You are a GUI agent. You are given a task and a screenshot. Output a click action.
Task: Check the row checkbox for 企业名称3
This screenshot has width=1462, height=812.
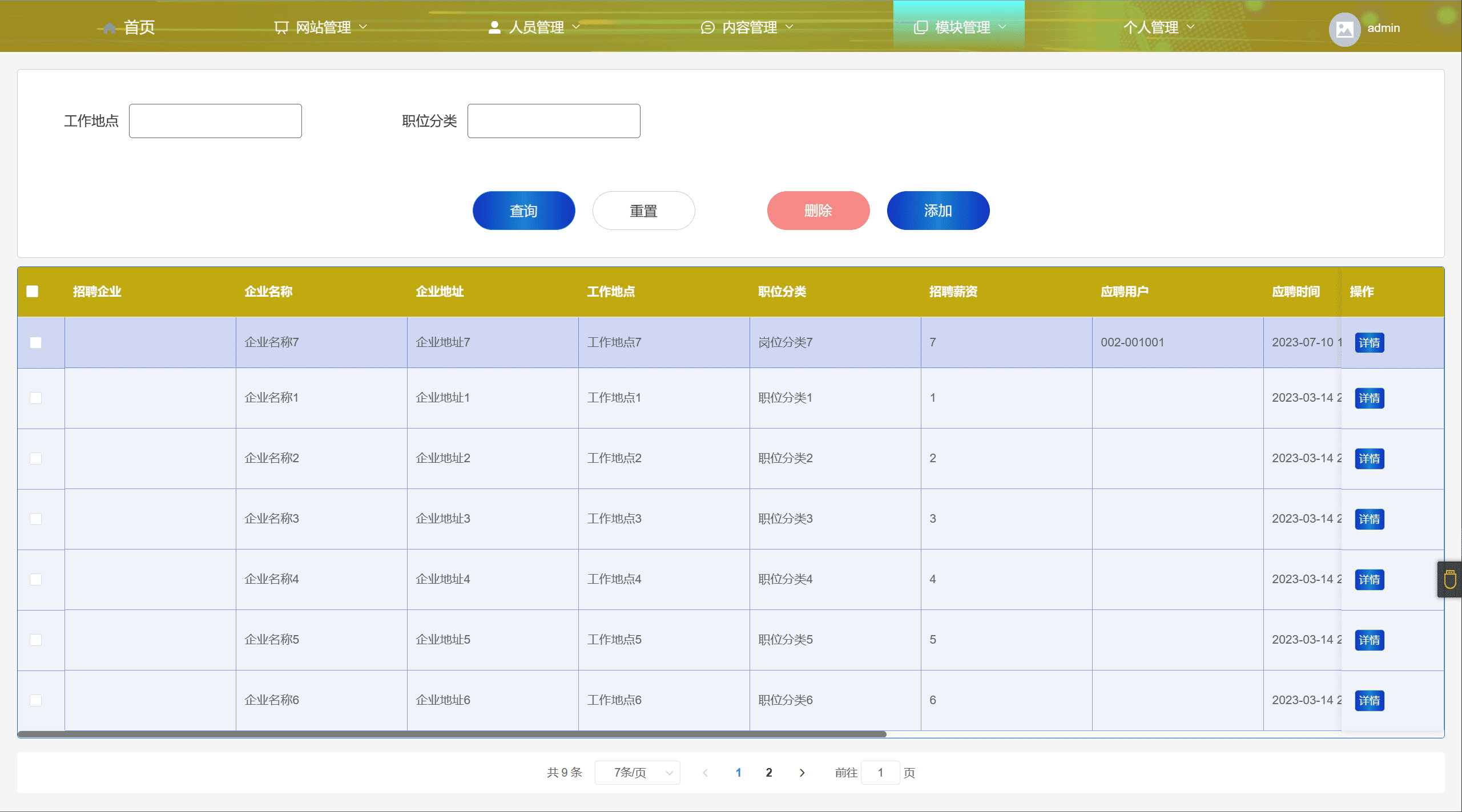[x=36, y=519]
